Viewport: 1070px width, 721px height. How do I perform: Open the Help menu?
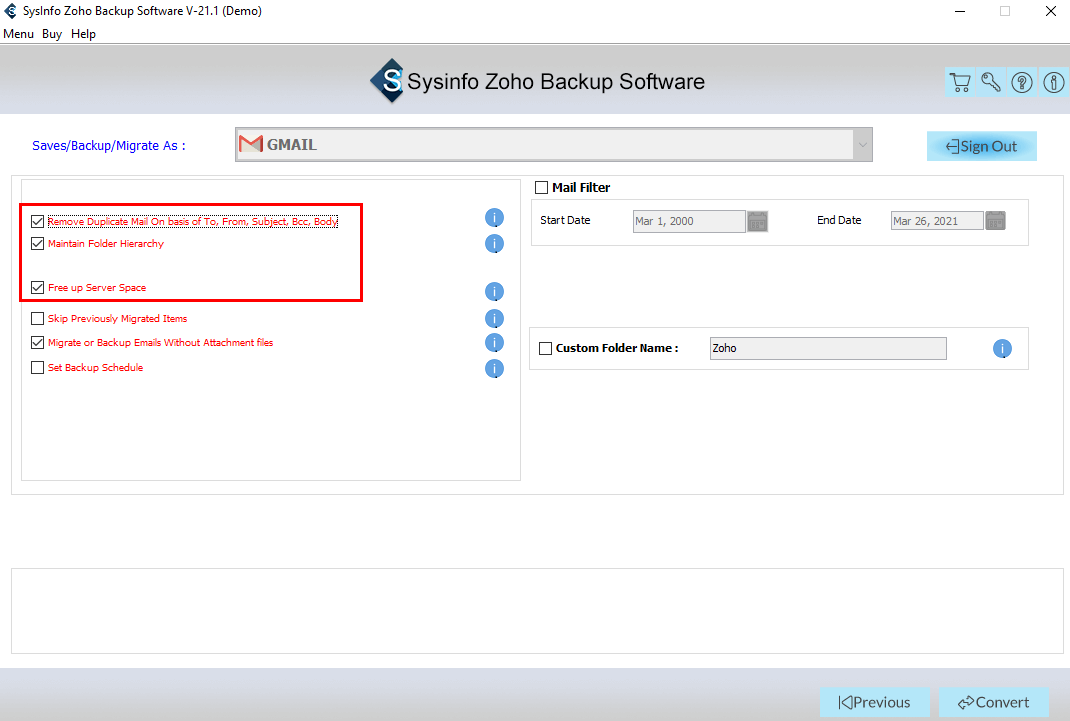pos(83,34)
